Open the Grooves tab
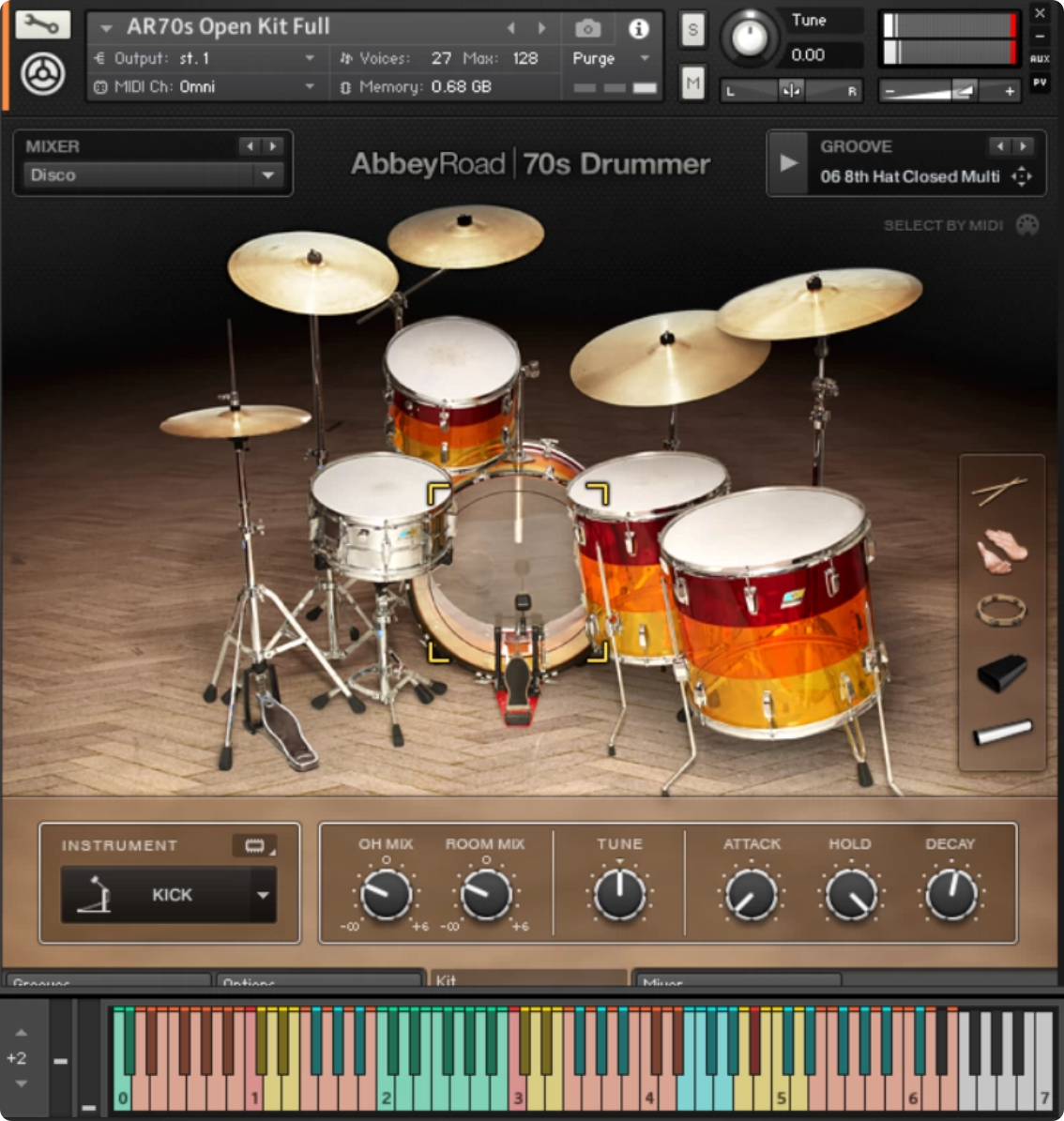The width and height of the screenshot is (1064, 1121). (x=107, y=980)
